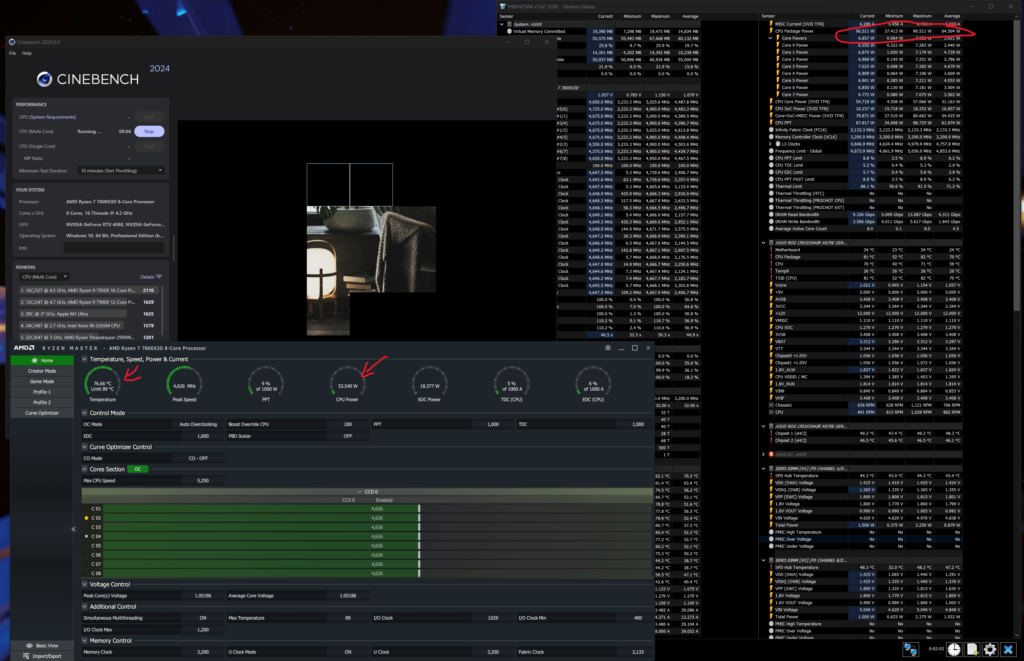Collapse the Core Powers group in HWiNFO
Screen dimensions: 1024x661
point(771,38)
